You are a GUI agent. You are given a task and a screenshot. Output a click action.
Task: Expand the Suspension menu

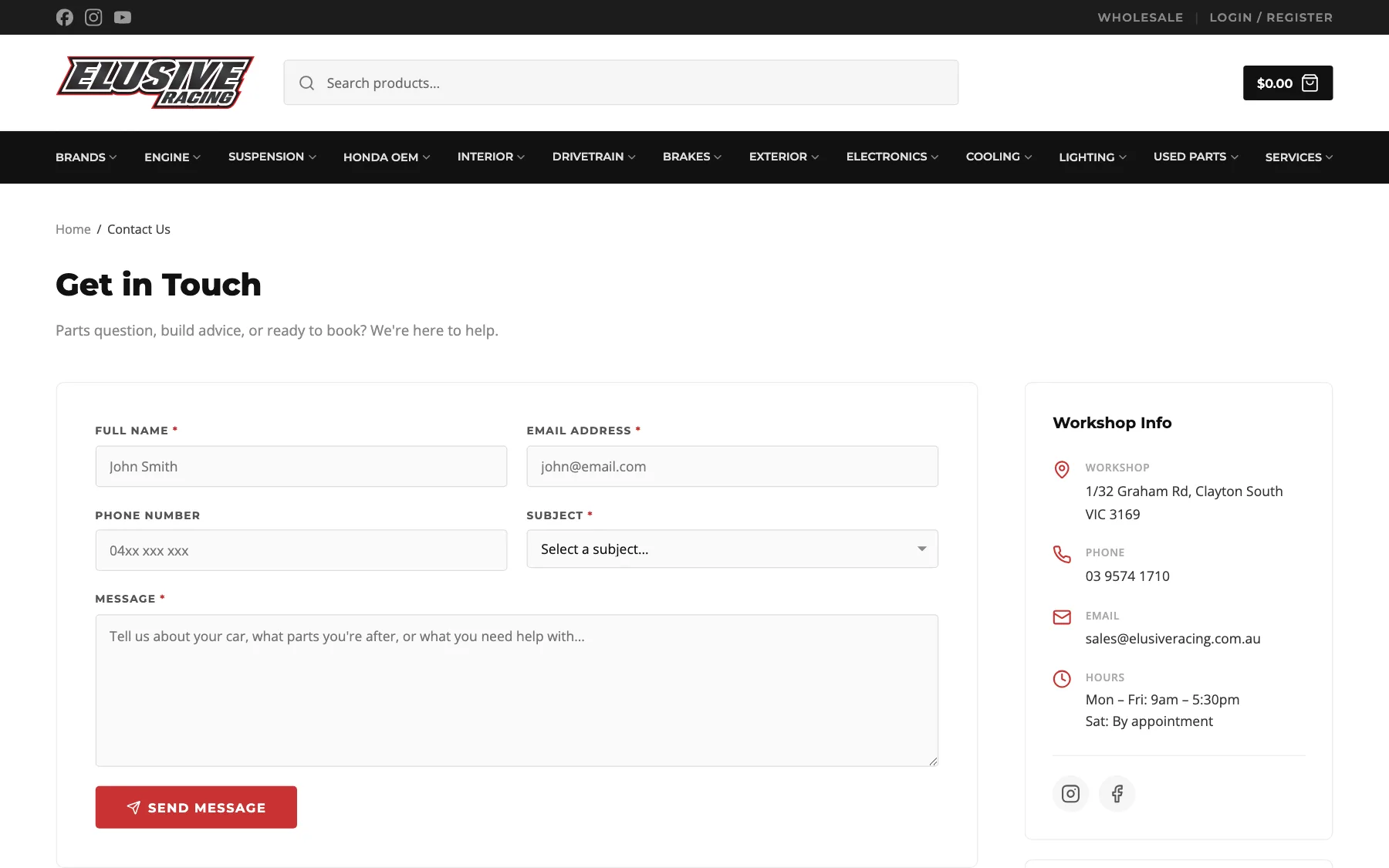tap(272, 157)
